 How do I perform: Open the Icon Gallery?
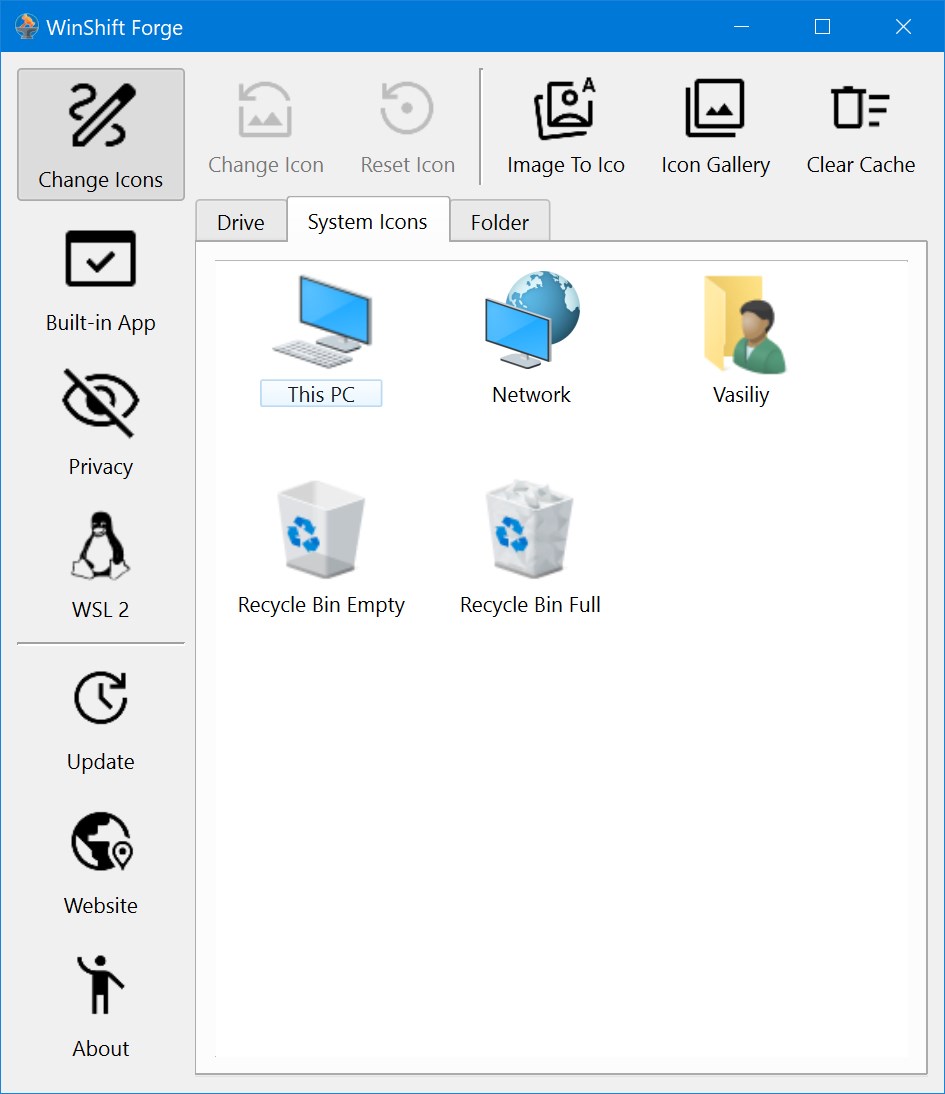(715, 127)
